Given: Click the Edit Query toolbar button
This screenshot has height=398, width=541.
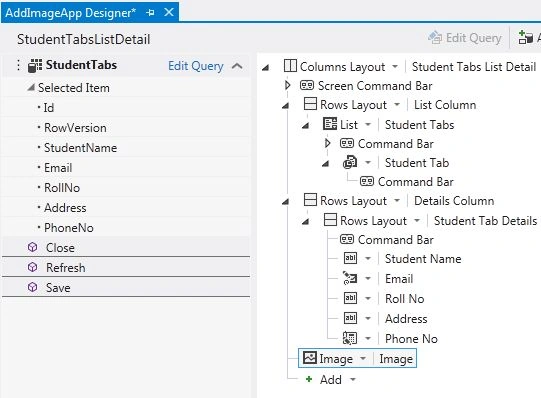Looking at the screenshot, I should 465,38.
